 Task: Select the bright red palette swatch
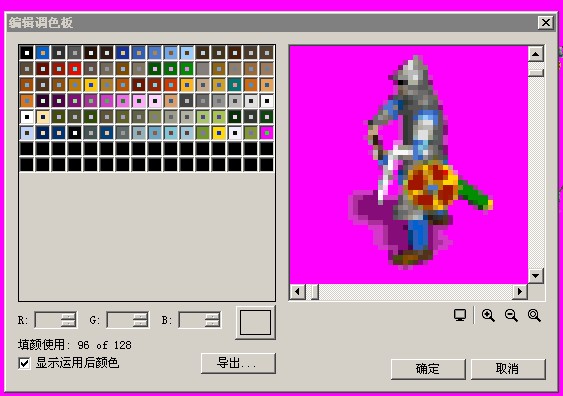point(75,69)
